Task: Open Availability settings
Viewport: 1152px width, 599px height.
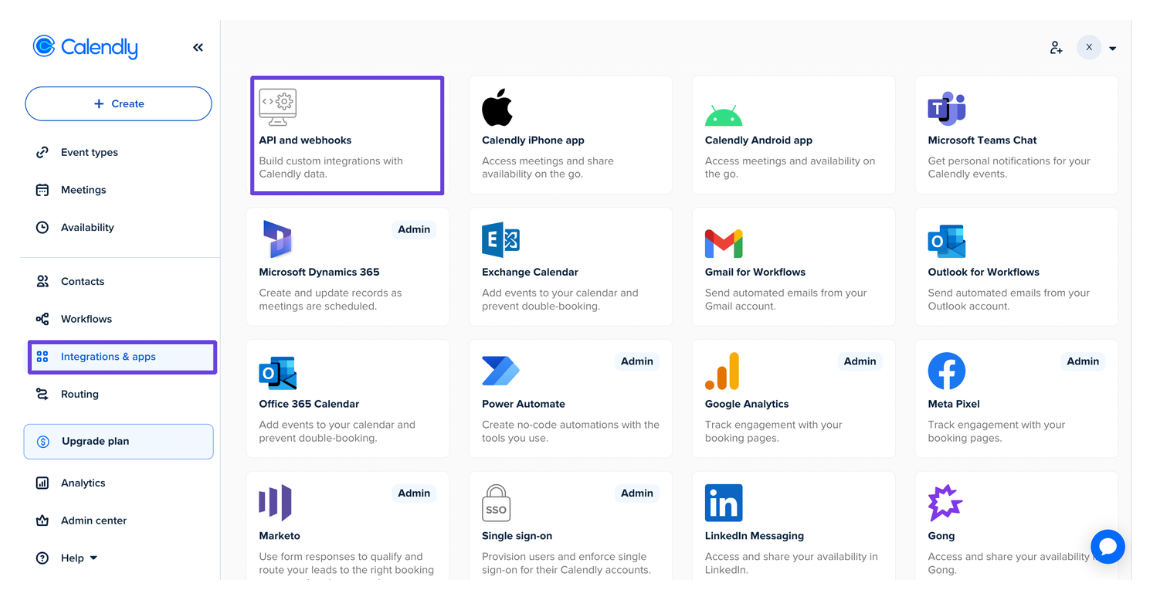Action: coord(87,227)
